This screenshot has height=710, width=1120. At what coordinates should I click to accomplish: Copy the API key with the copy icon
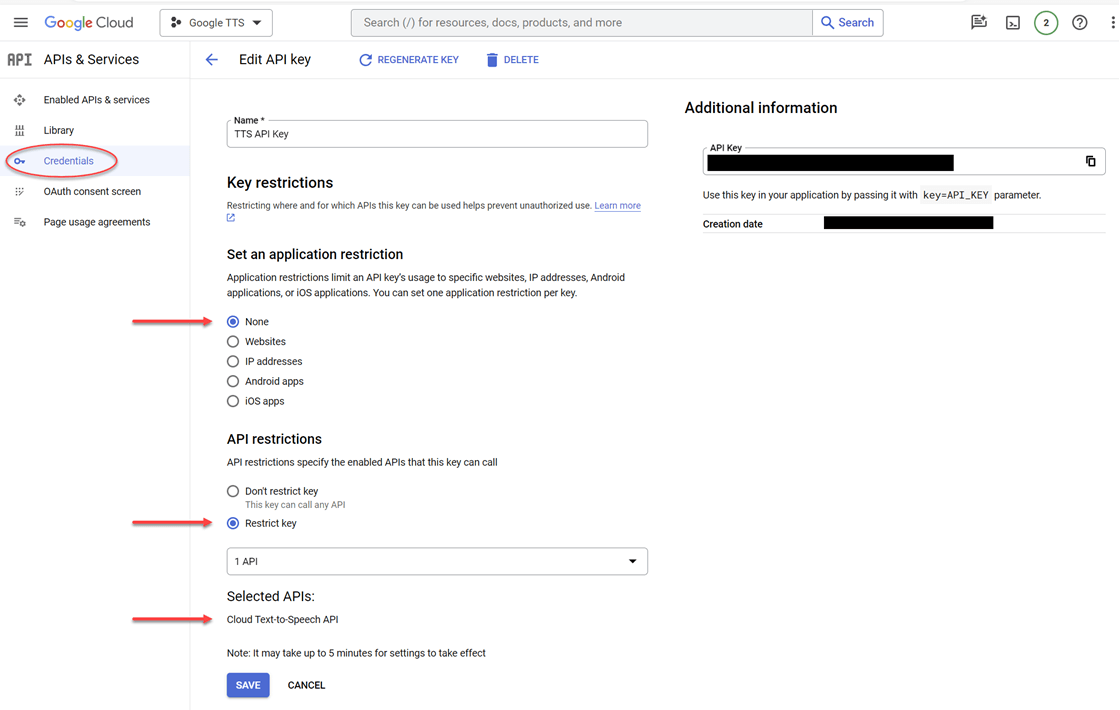pyautogui.click(x=1091, y=161)
